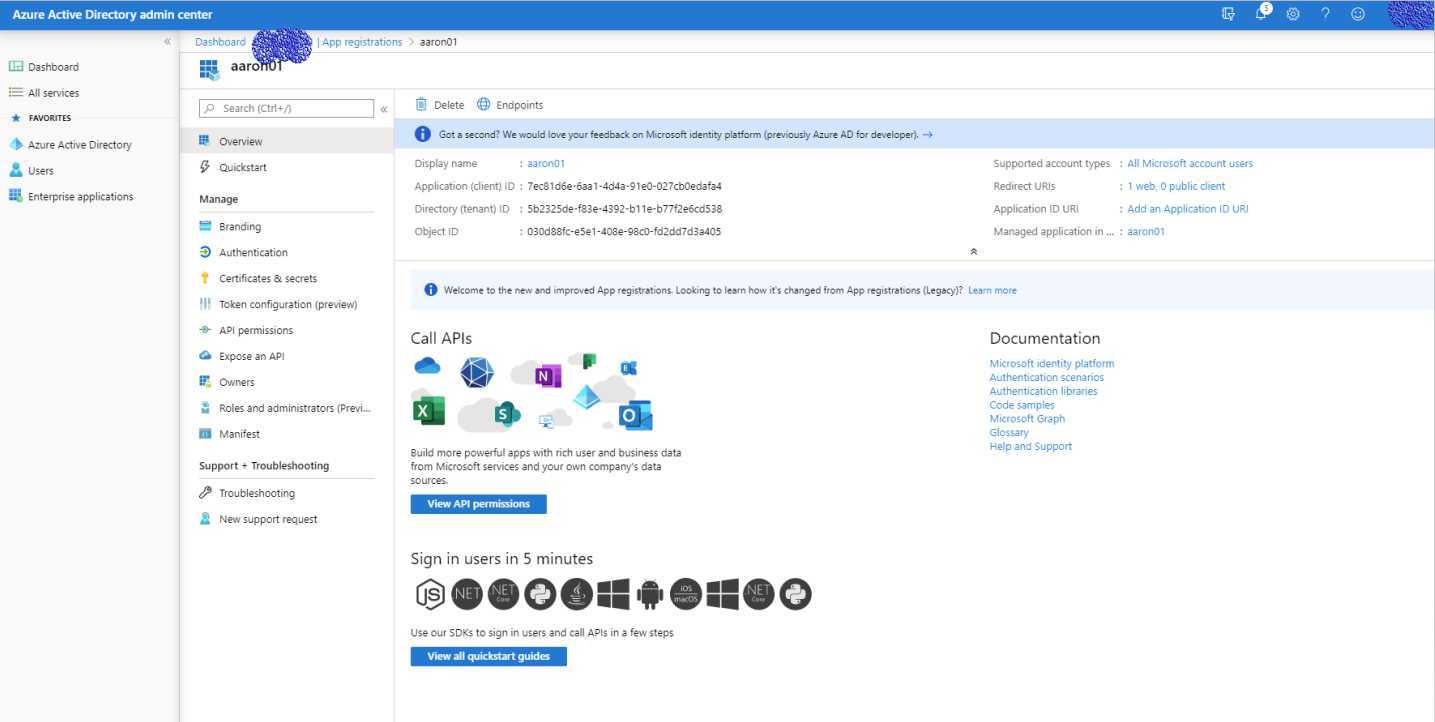The height and width of the screenshot is (722, 1435).
Task: Open Microsoft identity platform documentation
Action: click(1052, 364)
